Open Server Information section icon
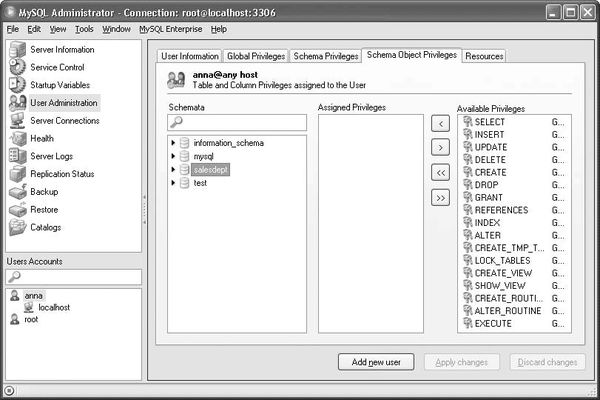Viewport: 600px width, 400px height. (17, 49)
